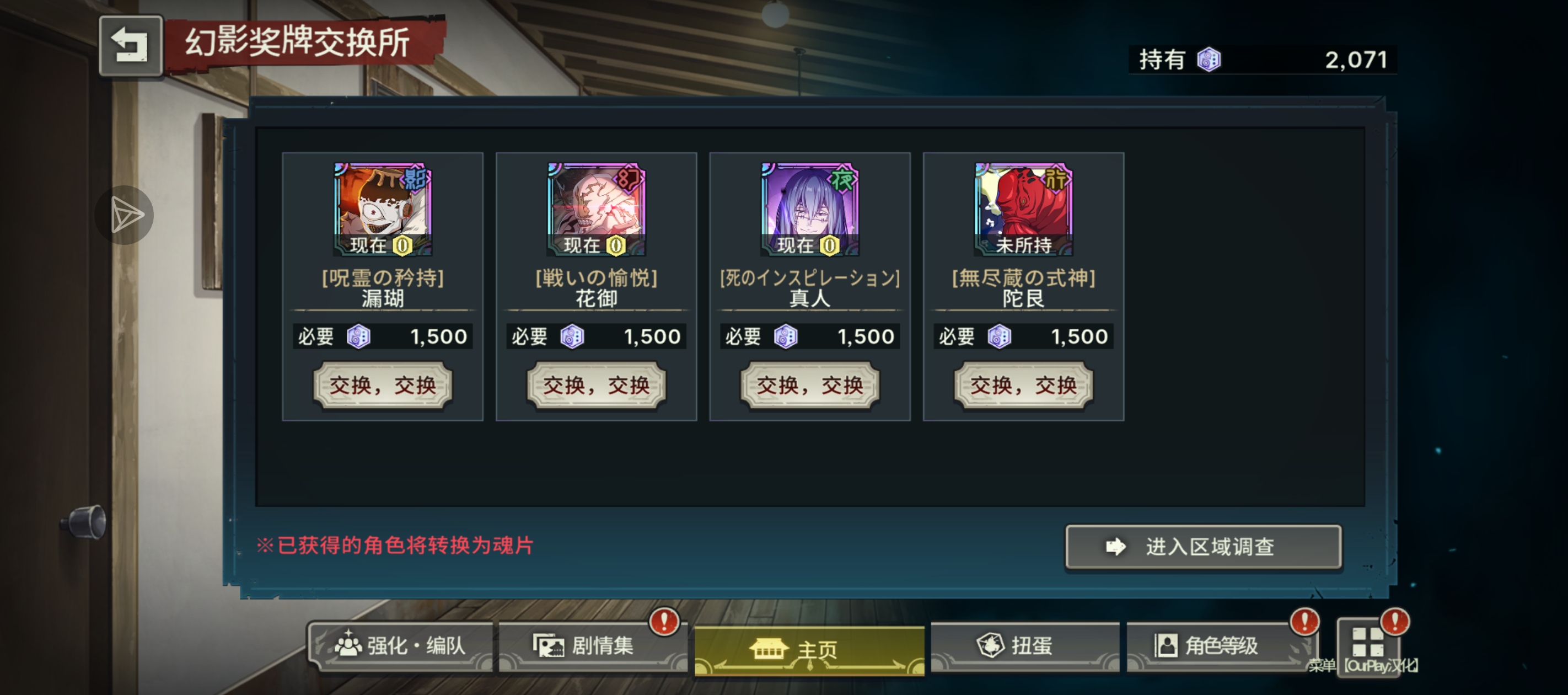Image resolution: width=1568 pixels, height=695 pixels.
Task: Click medal icon in 陀艮 cost row
Action: click(1000, 337)
